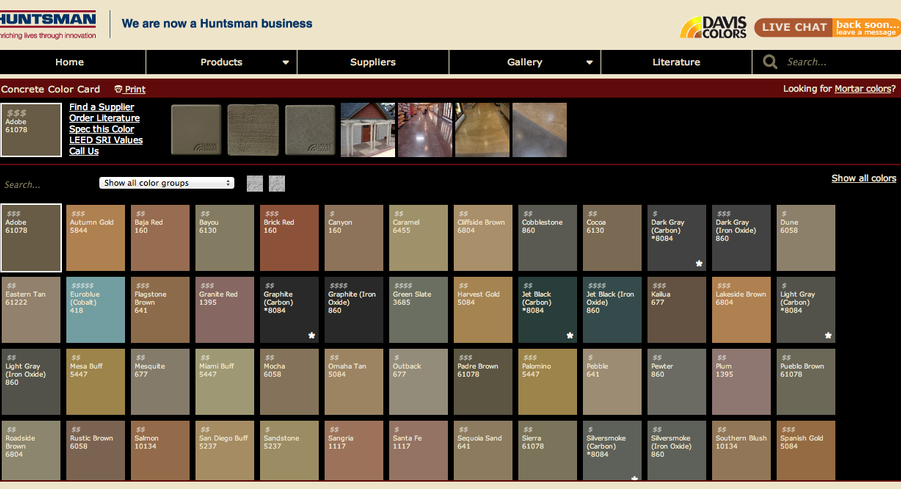Click the search magnifier icon in navbar
Image resolution: width=901 pixels, height=489 pixels.
[770, 62]
